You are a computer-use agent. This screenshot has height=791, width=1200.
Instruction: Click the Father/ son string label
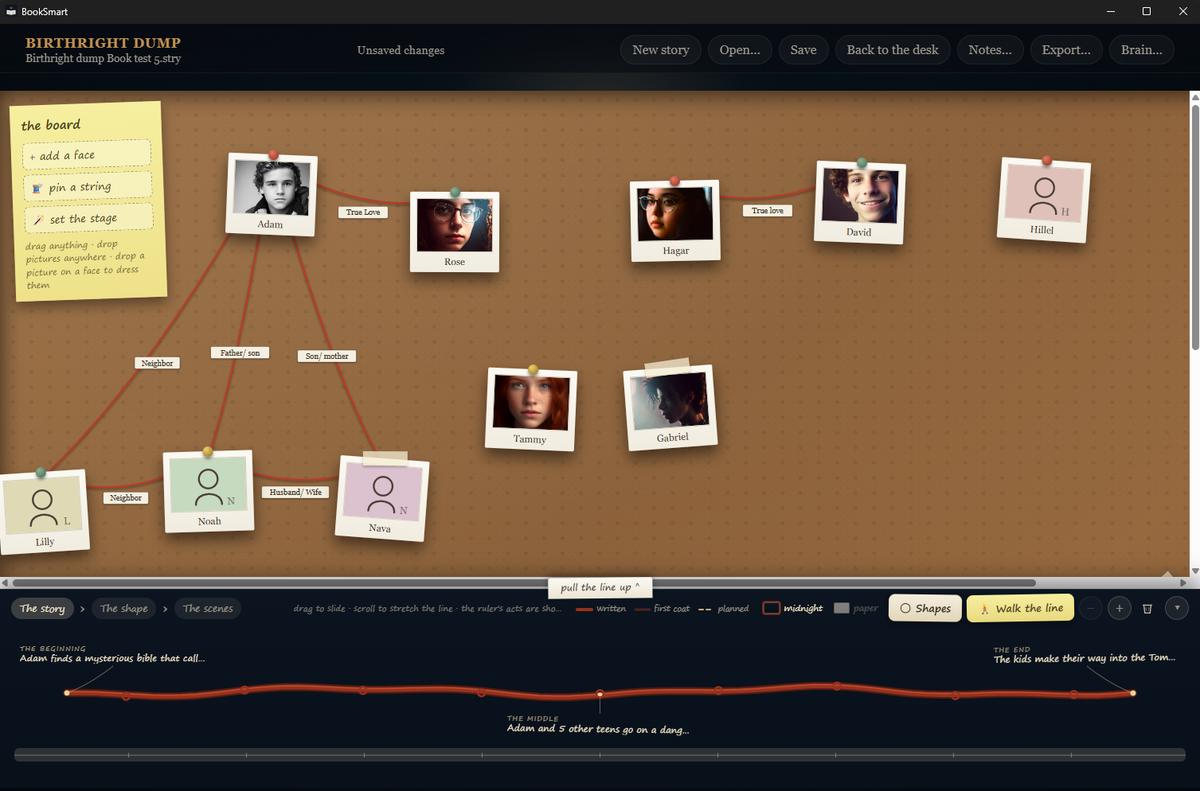pyautogui.click(x=240, y=352)
